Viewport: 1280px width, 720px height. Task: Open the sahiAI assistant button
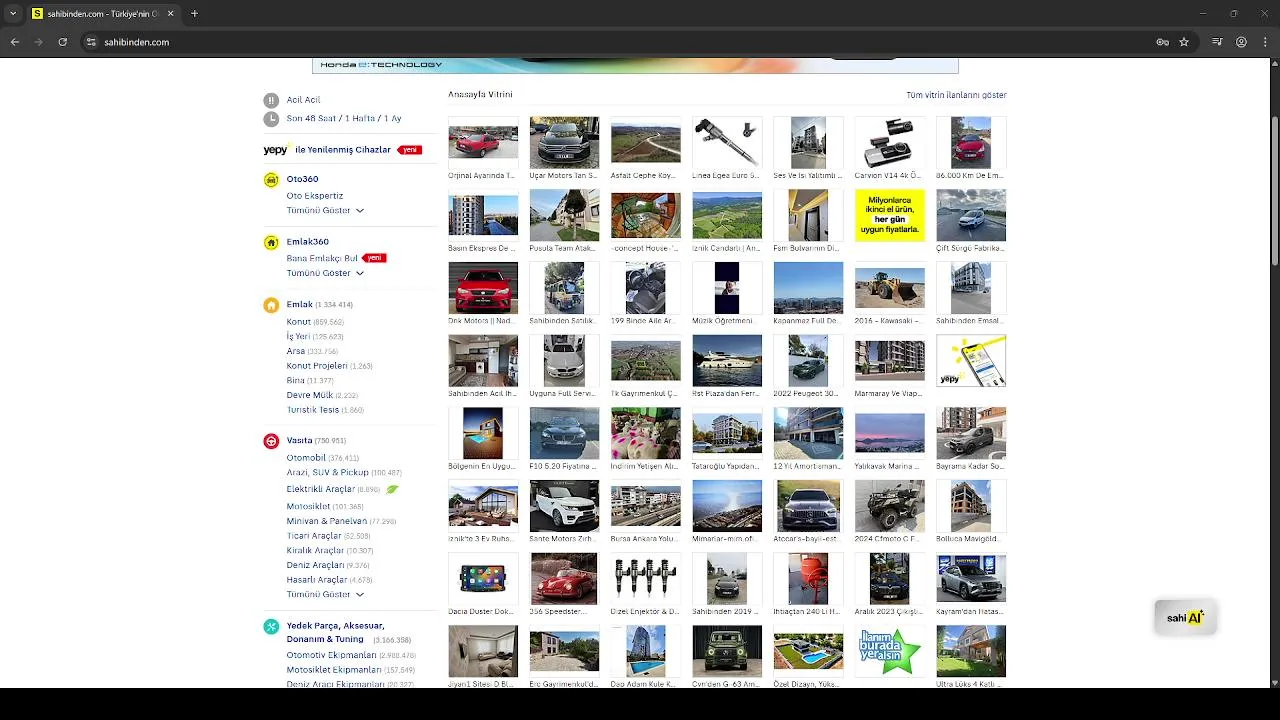pyautogui.click(x=1185, y=617)
